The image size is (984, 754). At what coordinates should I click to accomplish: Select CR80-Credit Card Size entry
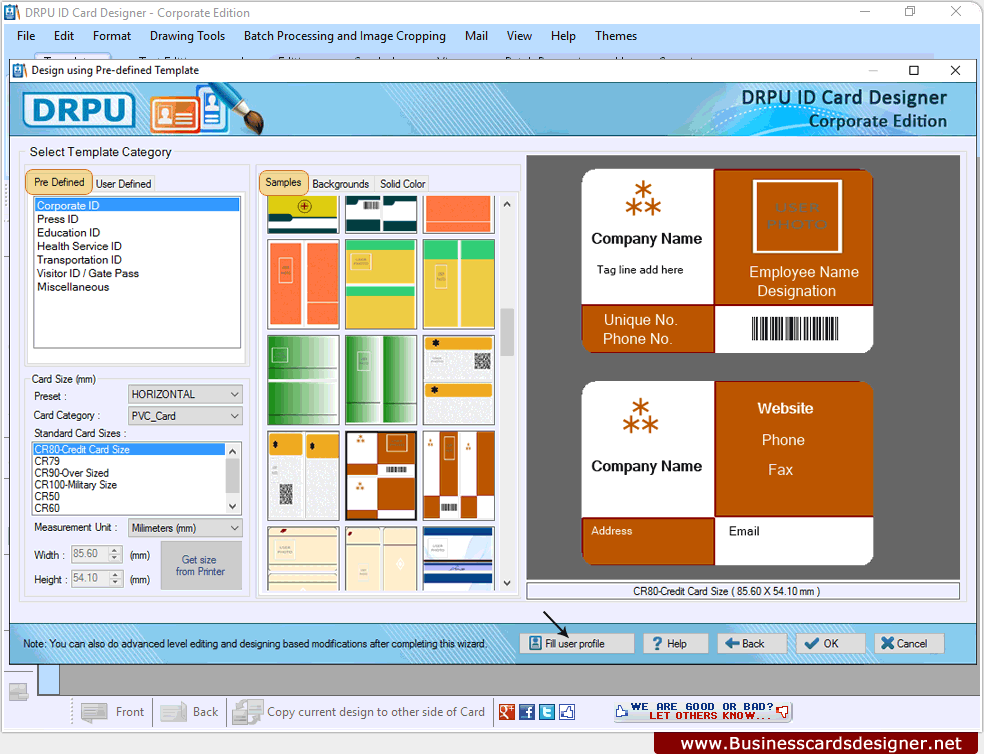[129, 450]
